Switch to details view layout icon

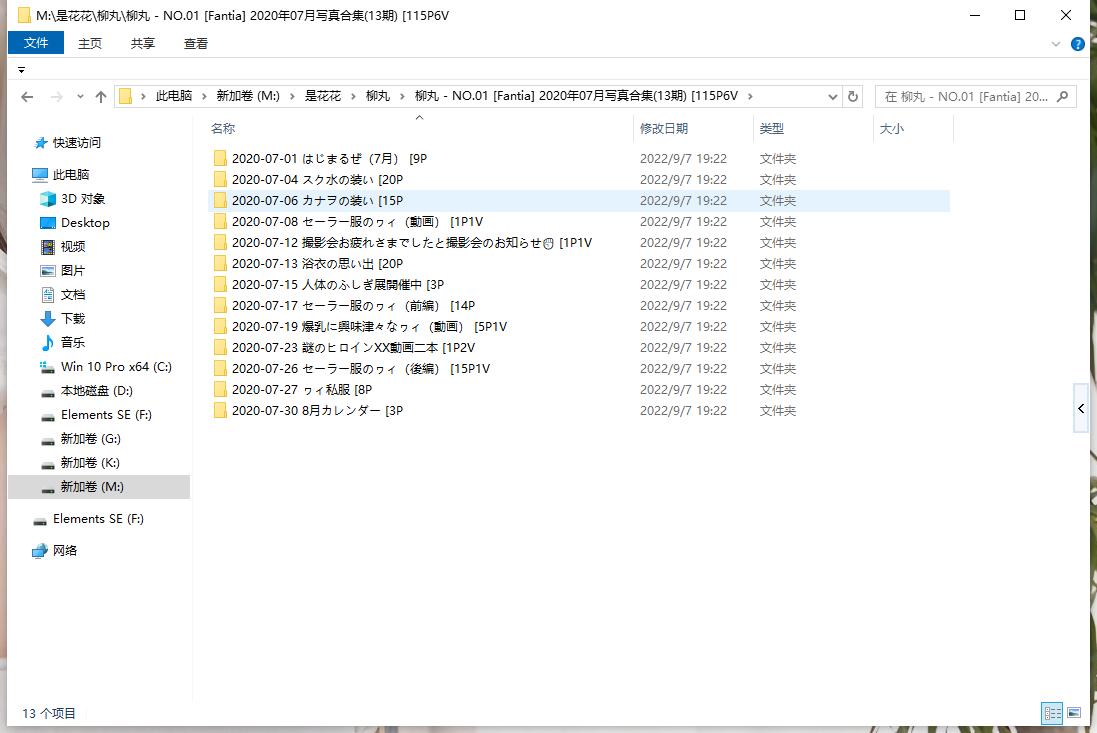click(x=1052, y=713)
